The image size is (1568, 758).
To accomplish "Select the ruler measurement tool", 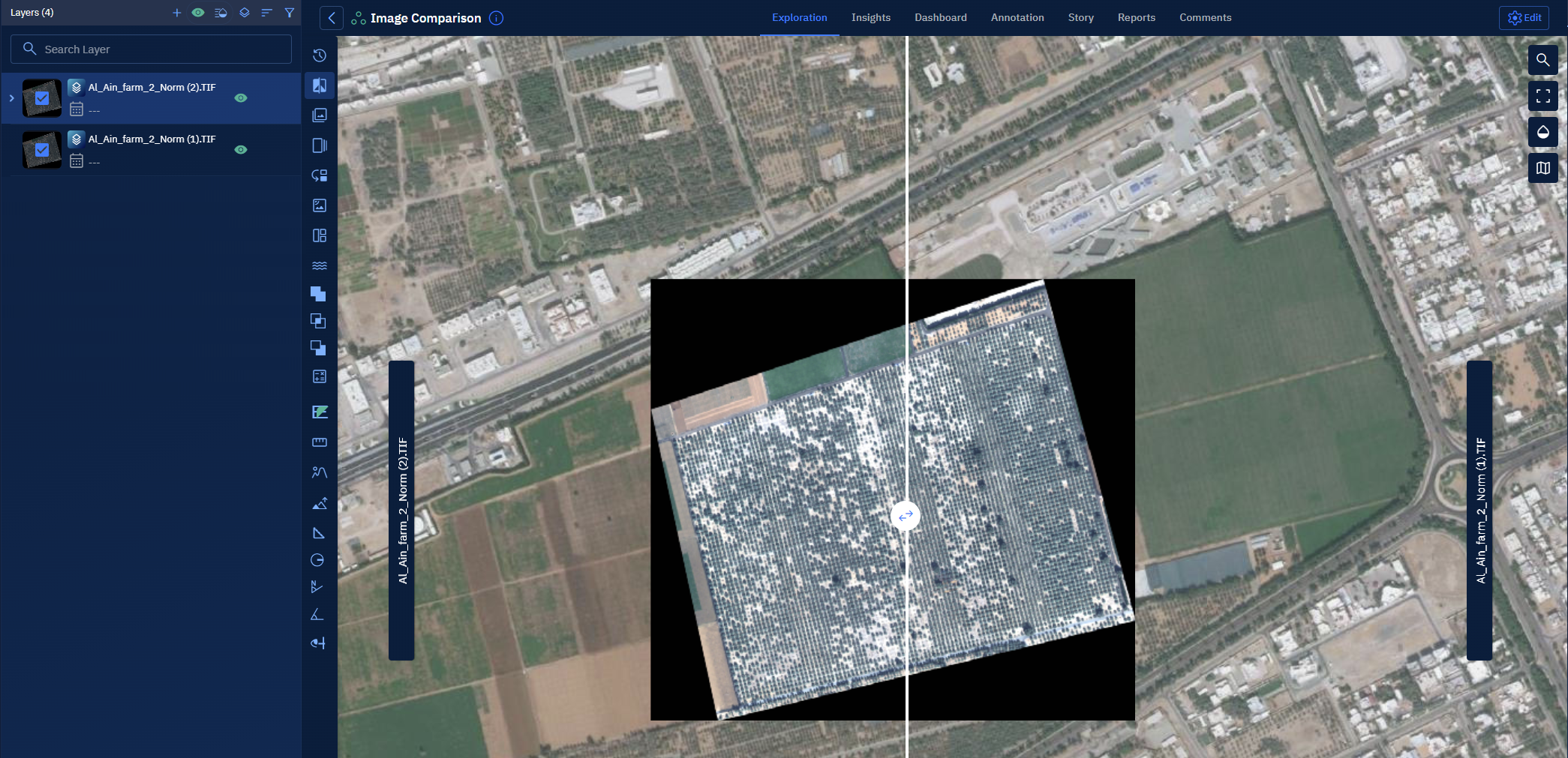I will pos(319,442).
